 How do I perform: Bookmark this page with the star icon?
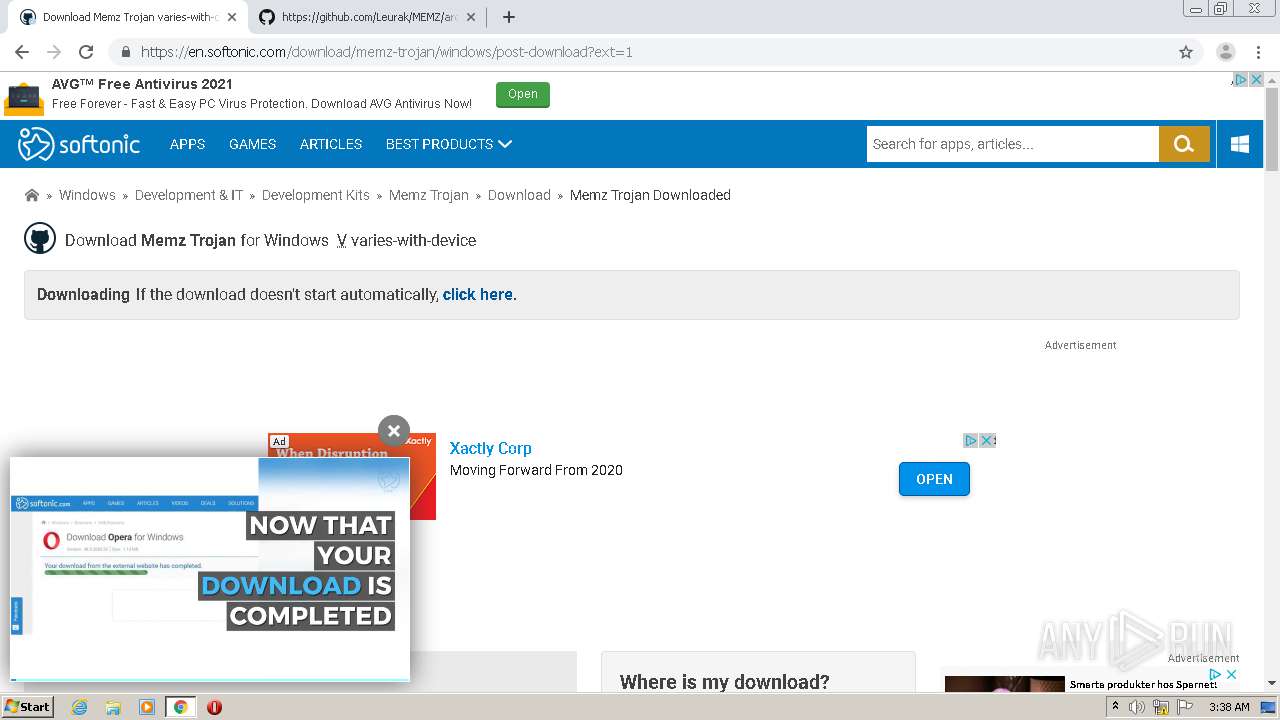[1186, 52]
